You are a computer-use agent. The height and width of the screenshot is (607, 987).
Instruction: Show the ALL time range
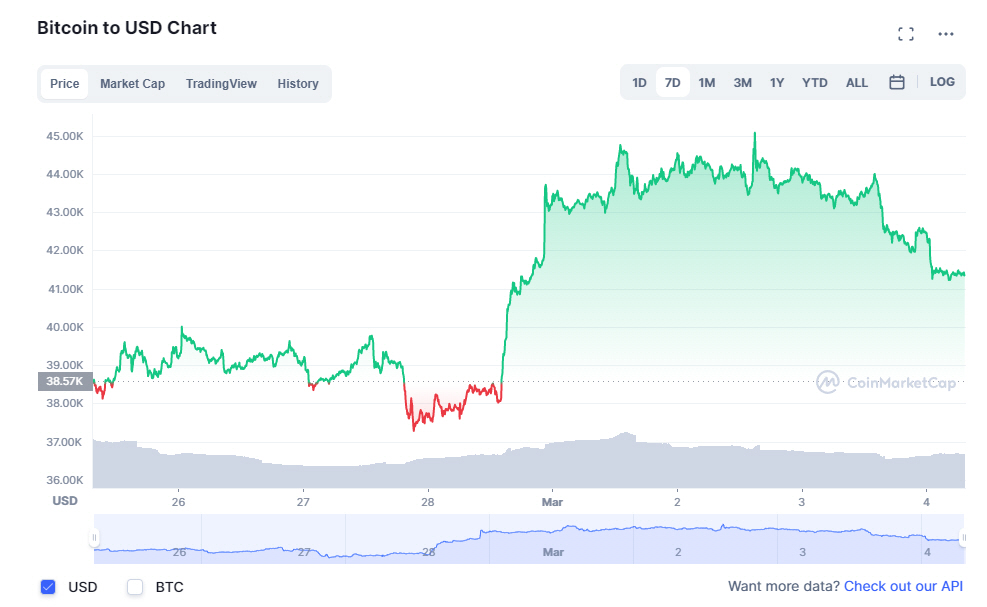pos(857,83)
